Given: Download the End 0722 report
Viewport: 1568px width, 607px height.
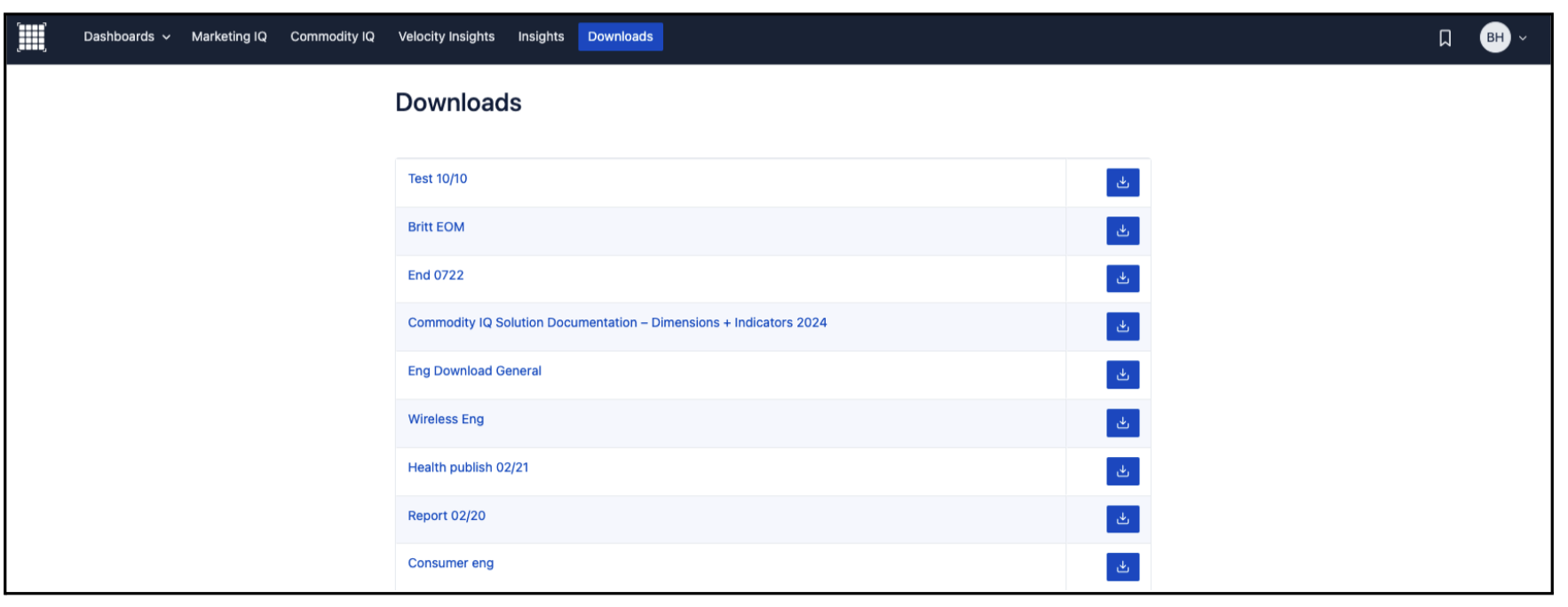Looking at the screenshot, I should [1122, 279].
